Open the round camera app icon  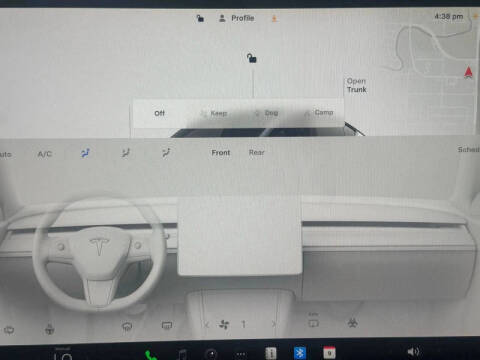(211, 354)
